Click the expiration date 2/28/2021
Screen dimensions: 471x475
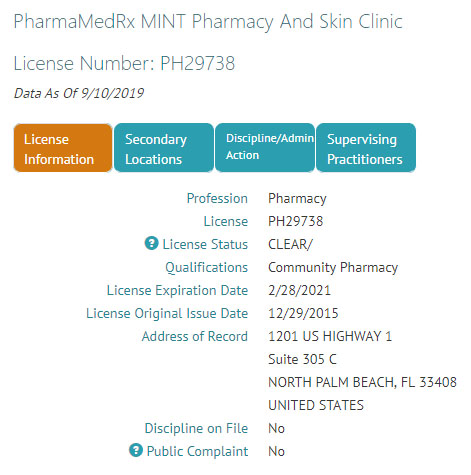299,290
